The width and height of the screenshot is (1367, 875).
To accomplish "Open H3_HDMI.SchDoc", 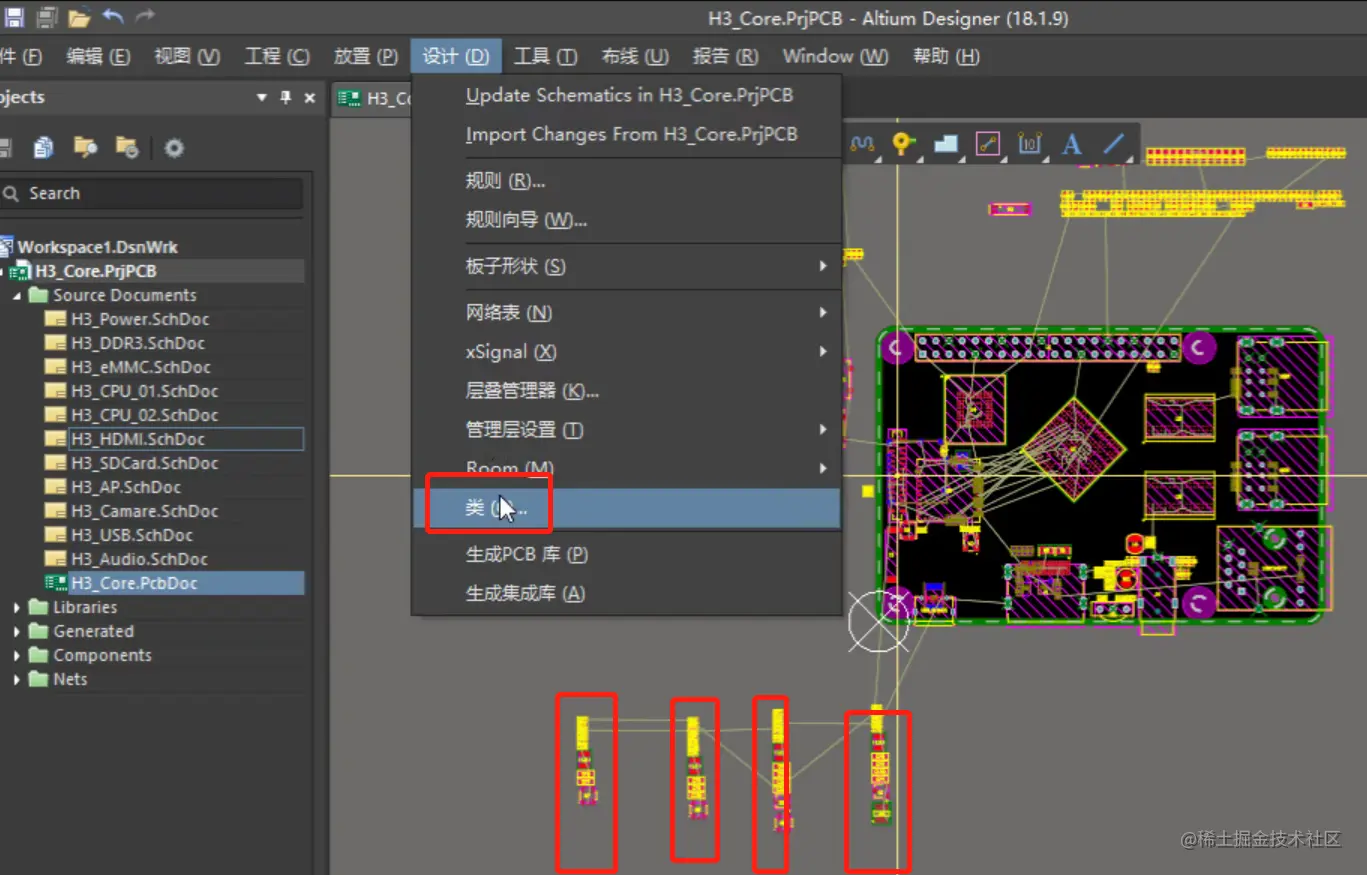I will coord(137,439).
